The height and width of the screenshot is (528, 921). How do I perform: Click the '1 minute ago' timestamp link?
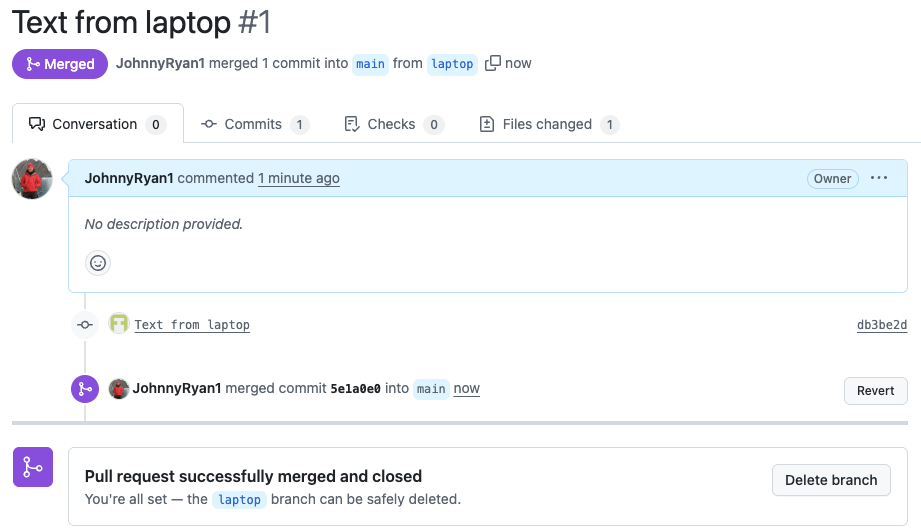click(299, 178)
